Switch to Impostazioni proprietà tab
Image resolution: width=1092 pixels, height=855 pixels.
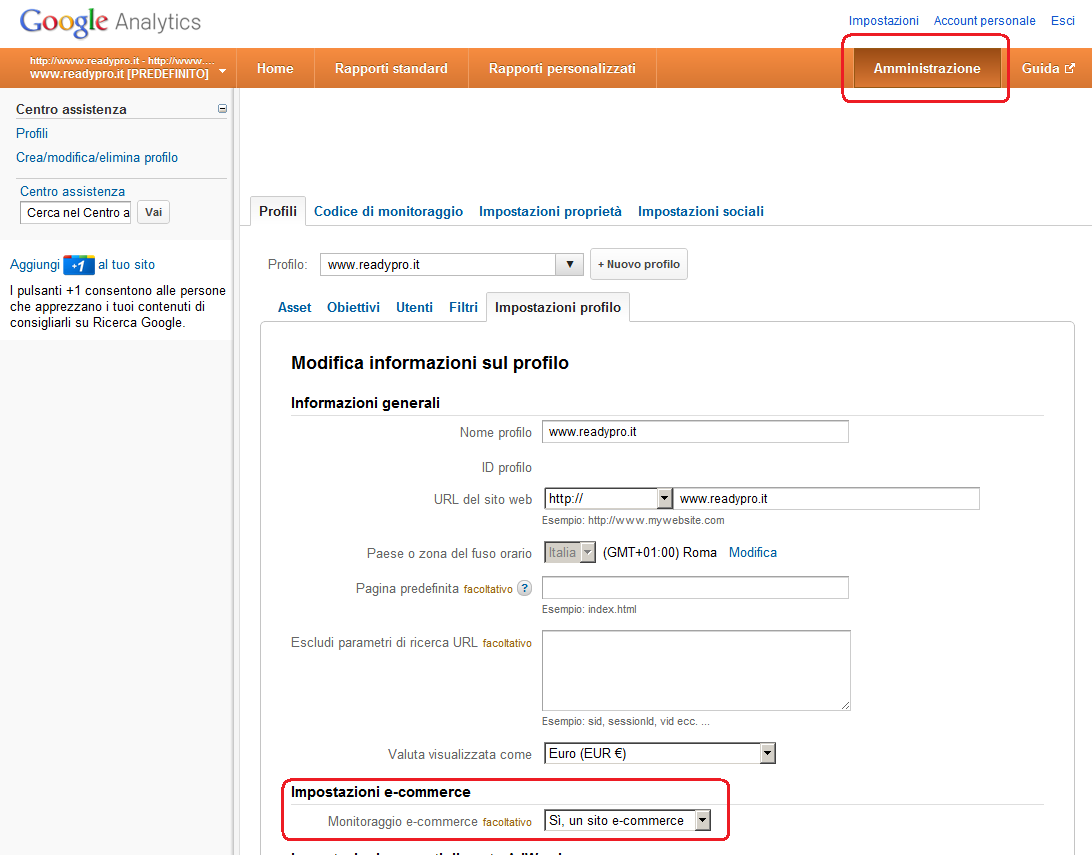pos(550,211)
